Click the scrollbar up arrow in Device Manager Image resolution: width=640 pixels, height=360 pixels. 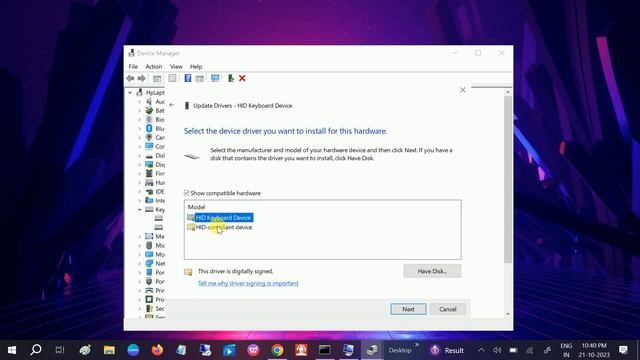(x=508, y=92)
